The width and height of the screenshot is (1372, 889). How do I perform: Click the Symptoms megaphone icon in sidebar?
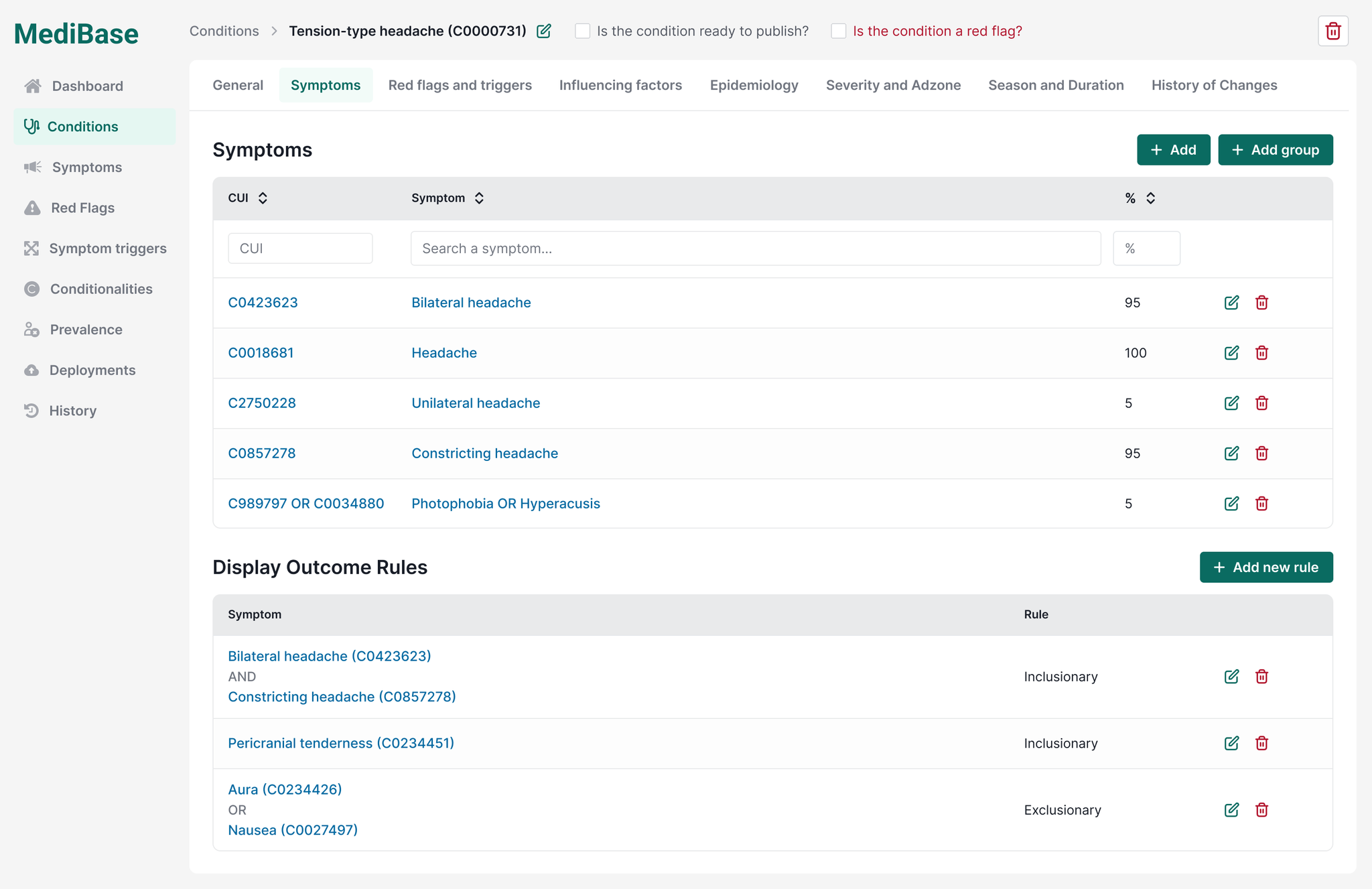pyautogui.click(x=32, y=167)
